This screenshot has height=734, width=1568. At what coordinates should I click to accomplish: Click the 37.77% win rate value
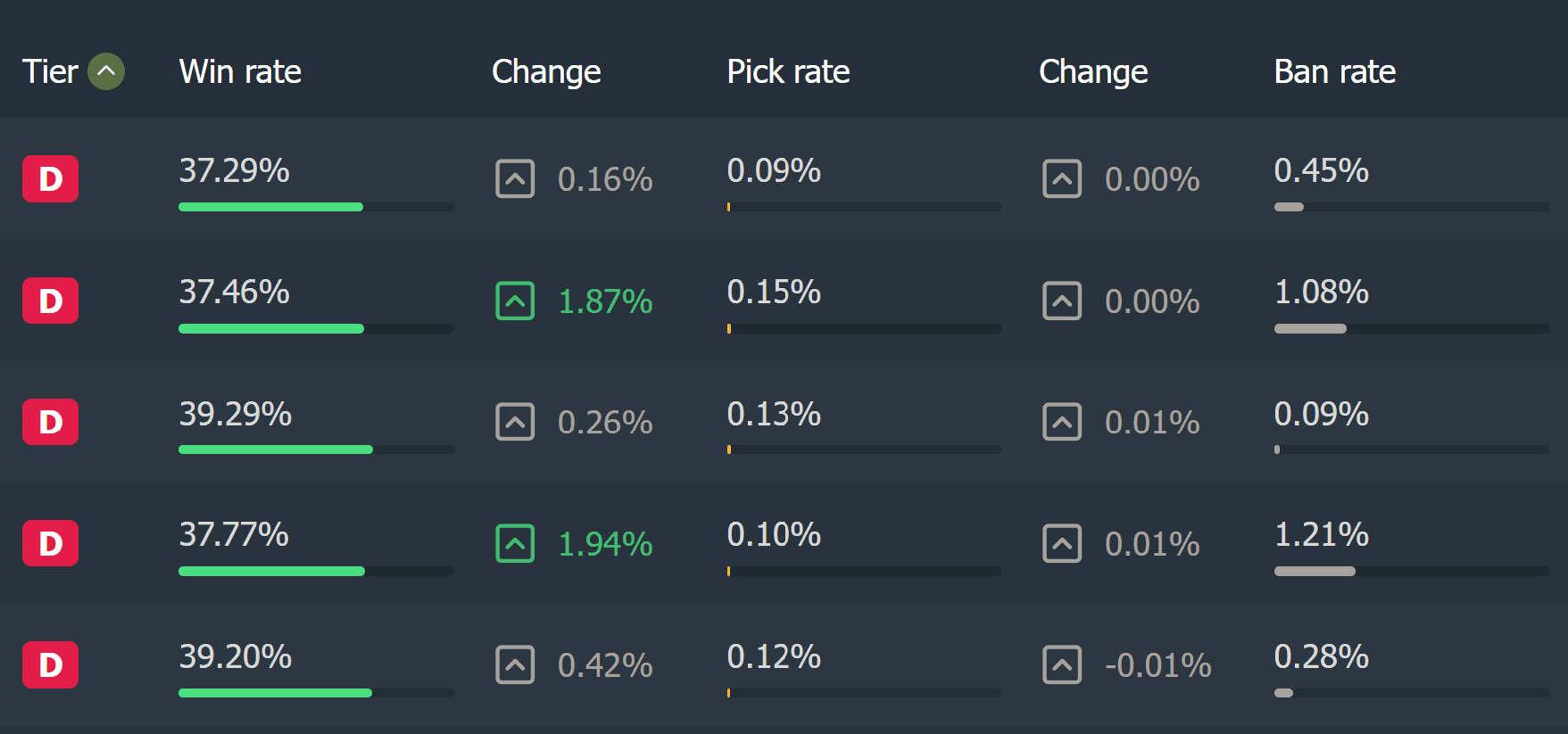pyautogui.click(x=234, y=534)
